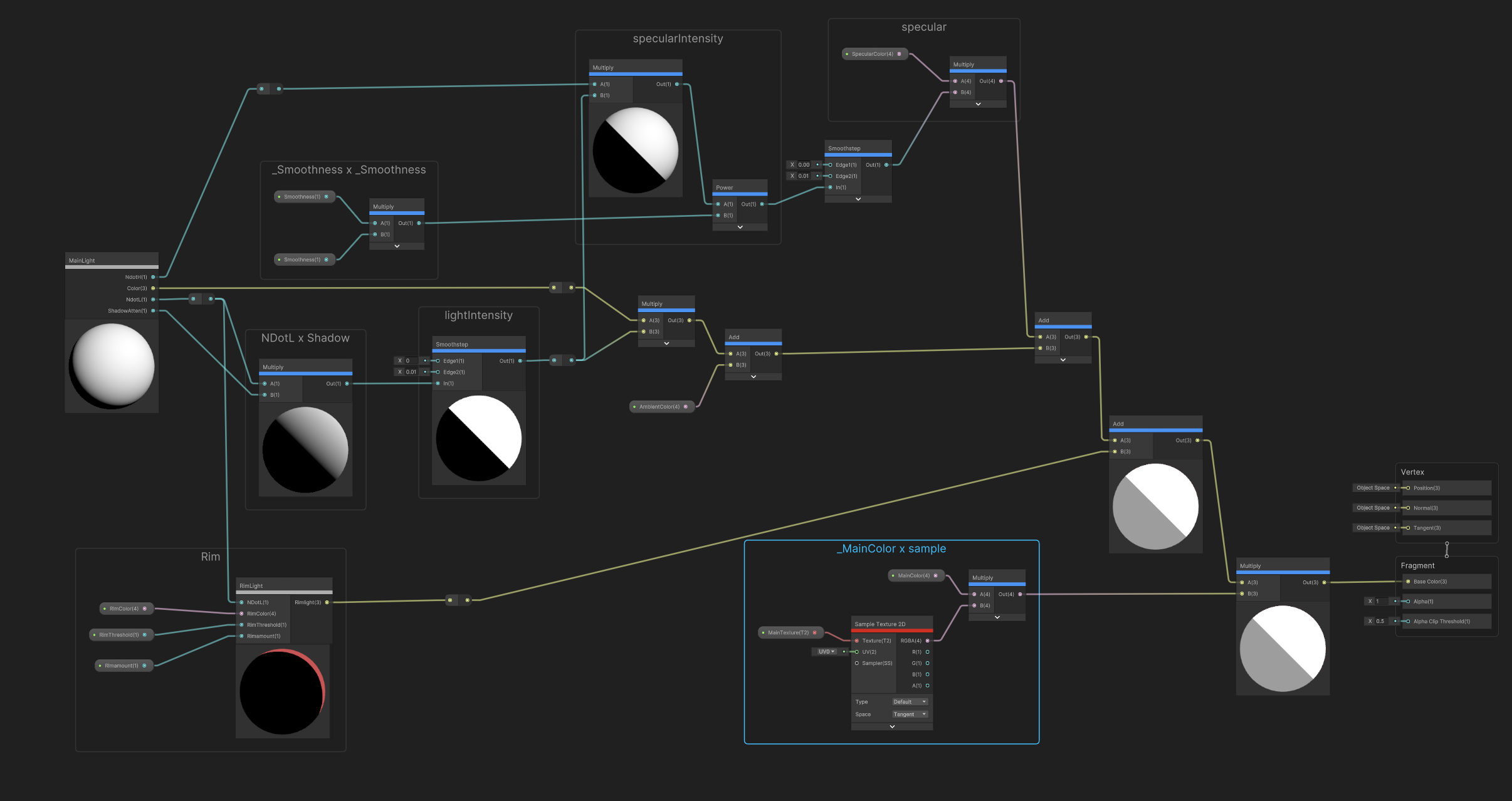Image resolution: width=1512 pixels, height=801 pixels.
Task: Select the redirect node on the Rimlight wire
Action: pos(458,600)
